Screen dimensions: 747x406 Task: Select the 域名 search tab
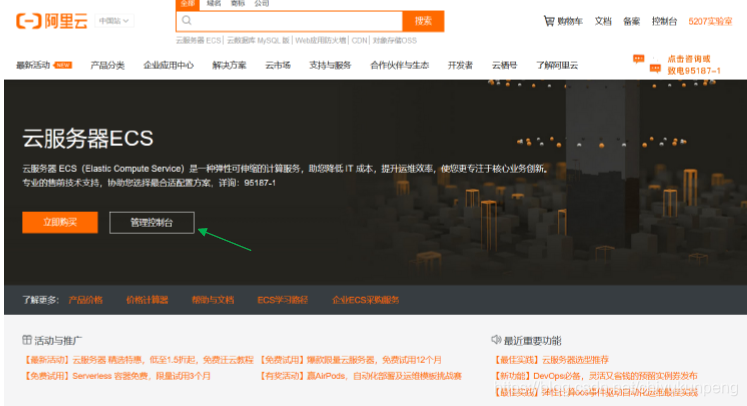coord(214,3)
